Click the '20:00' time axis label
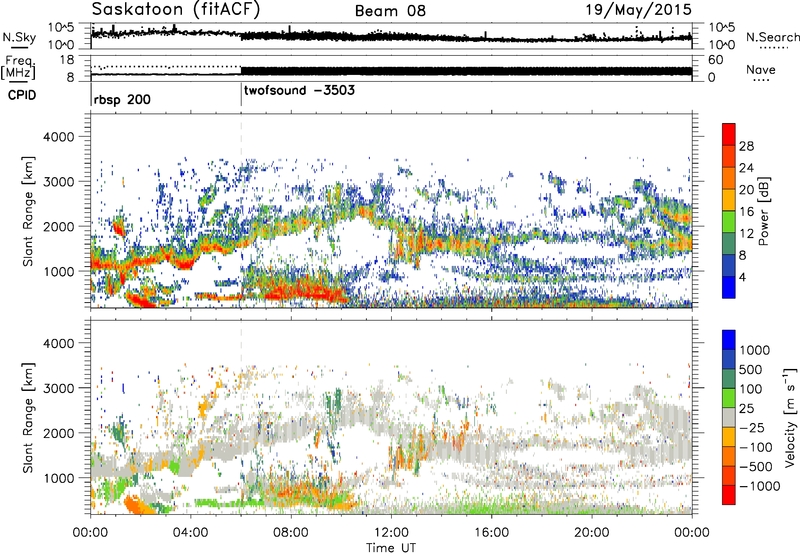 coord(592,533)
